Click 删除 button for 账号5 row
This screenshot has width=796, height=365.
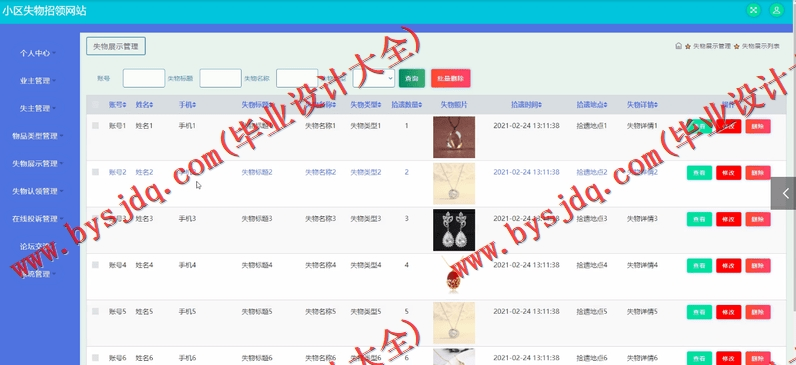pos(758,312)
